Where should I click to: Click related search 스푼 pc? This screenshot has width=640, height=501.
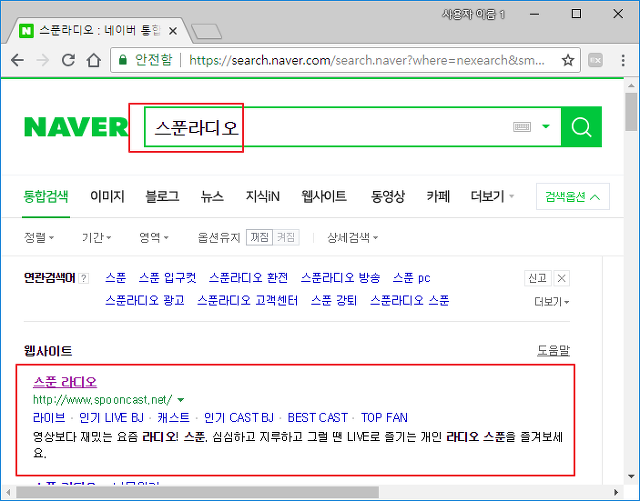click(x=411, y=278)
